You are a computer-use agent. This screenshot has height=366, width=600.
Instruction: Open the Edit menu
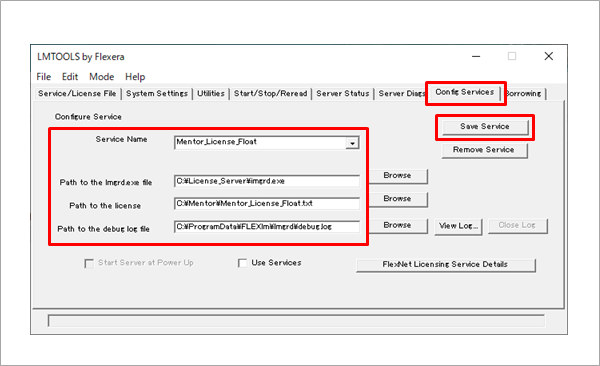(x=70, y=77)
